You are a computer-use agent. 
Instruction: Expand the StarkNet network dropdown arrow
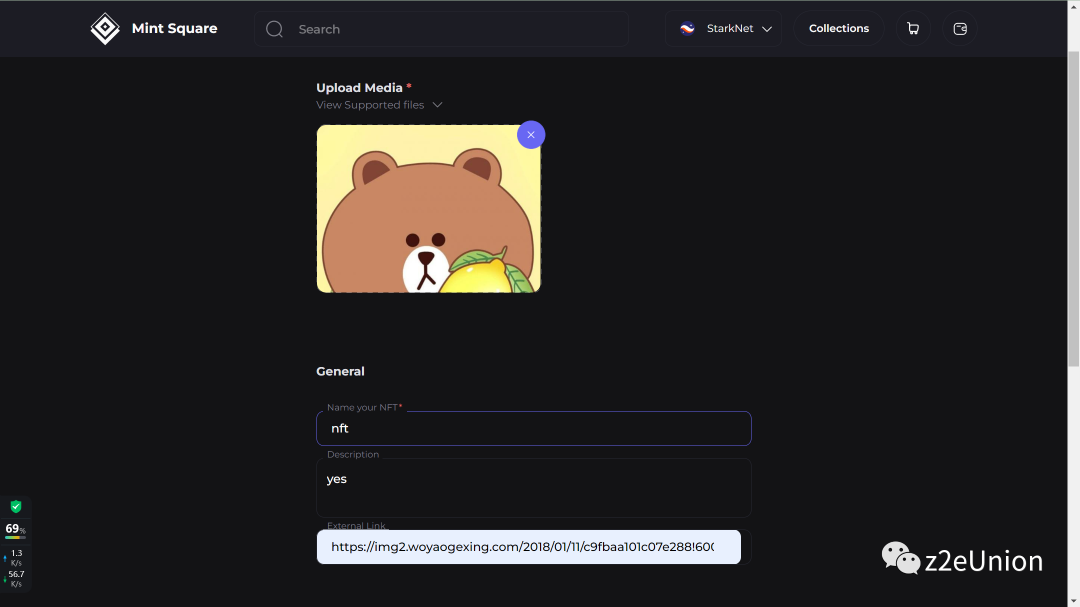point(767,29)
